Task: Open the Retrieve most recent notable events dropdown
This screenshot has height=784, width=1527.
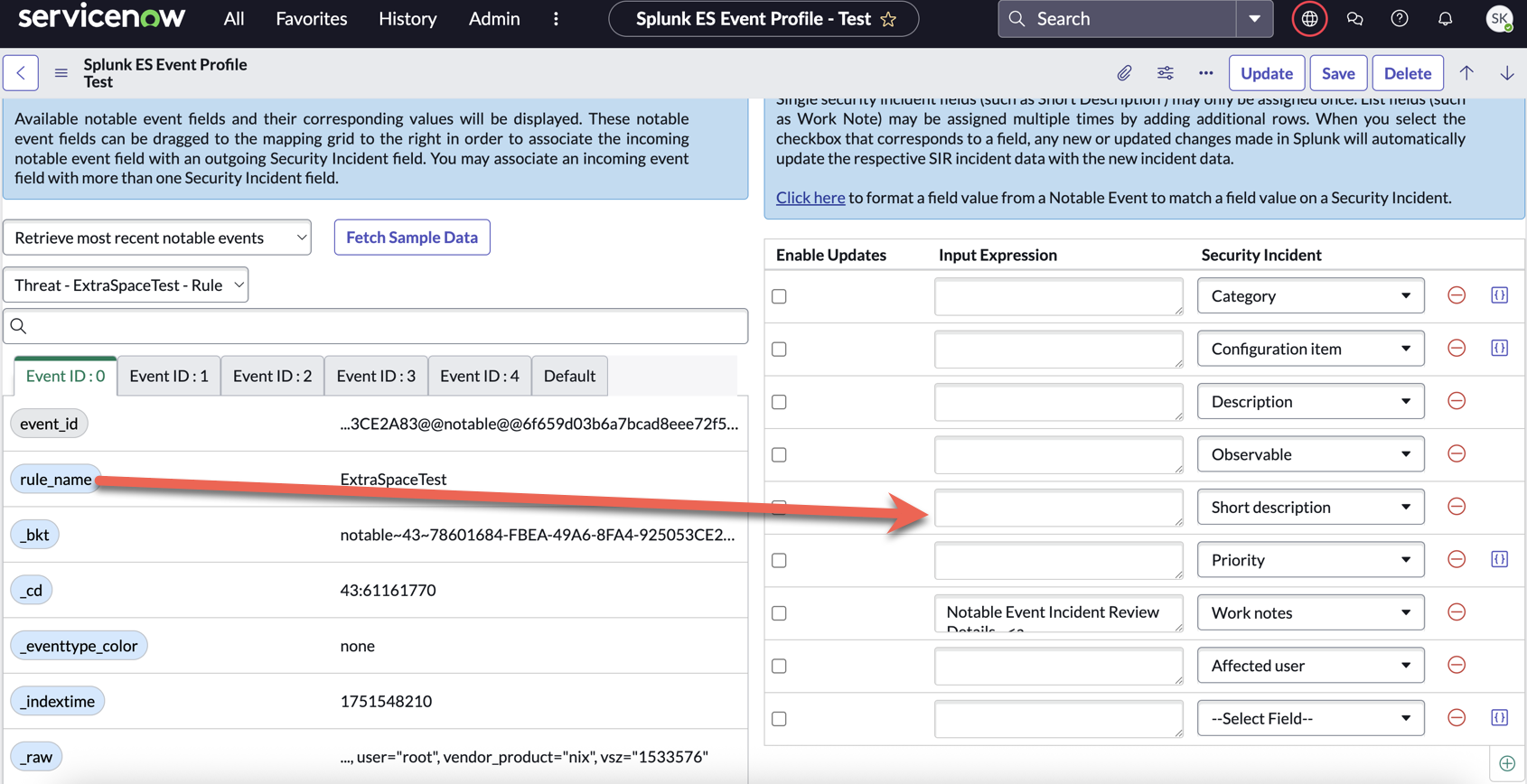Action: click(157, 238)
